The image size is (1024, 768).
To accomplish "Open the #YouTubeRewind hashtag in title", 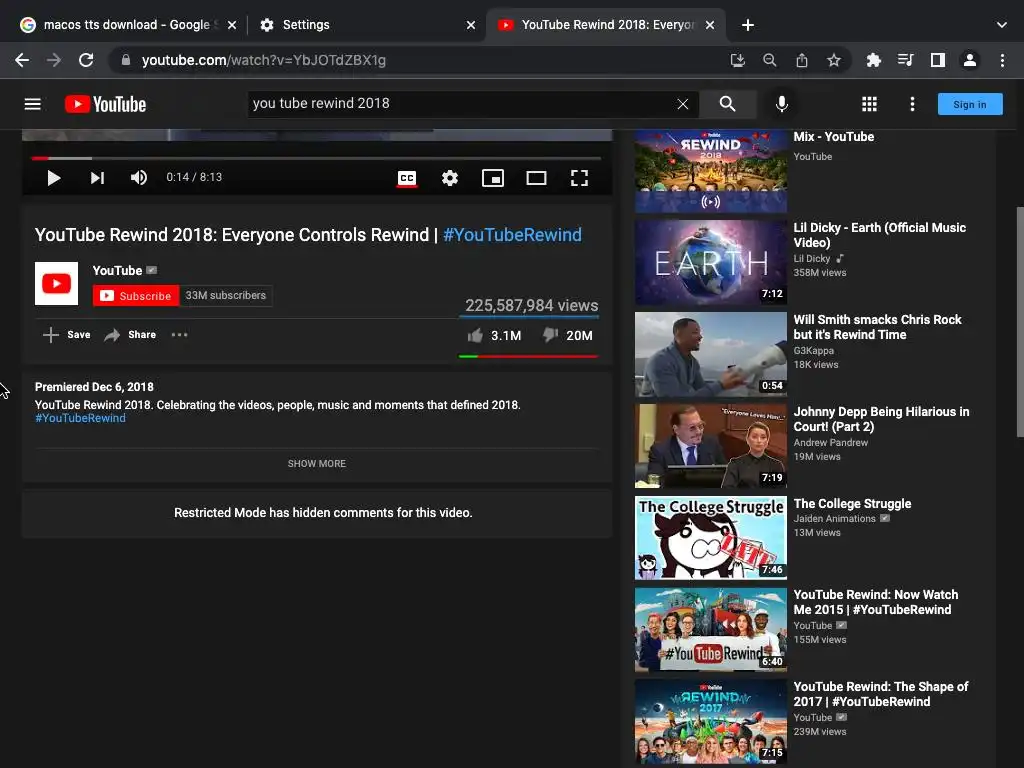I will (512, 235).
